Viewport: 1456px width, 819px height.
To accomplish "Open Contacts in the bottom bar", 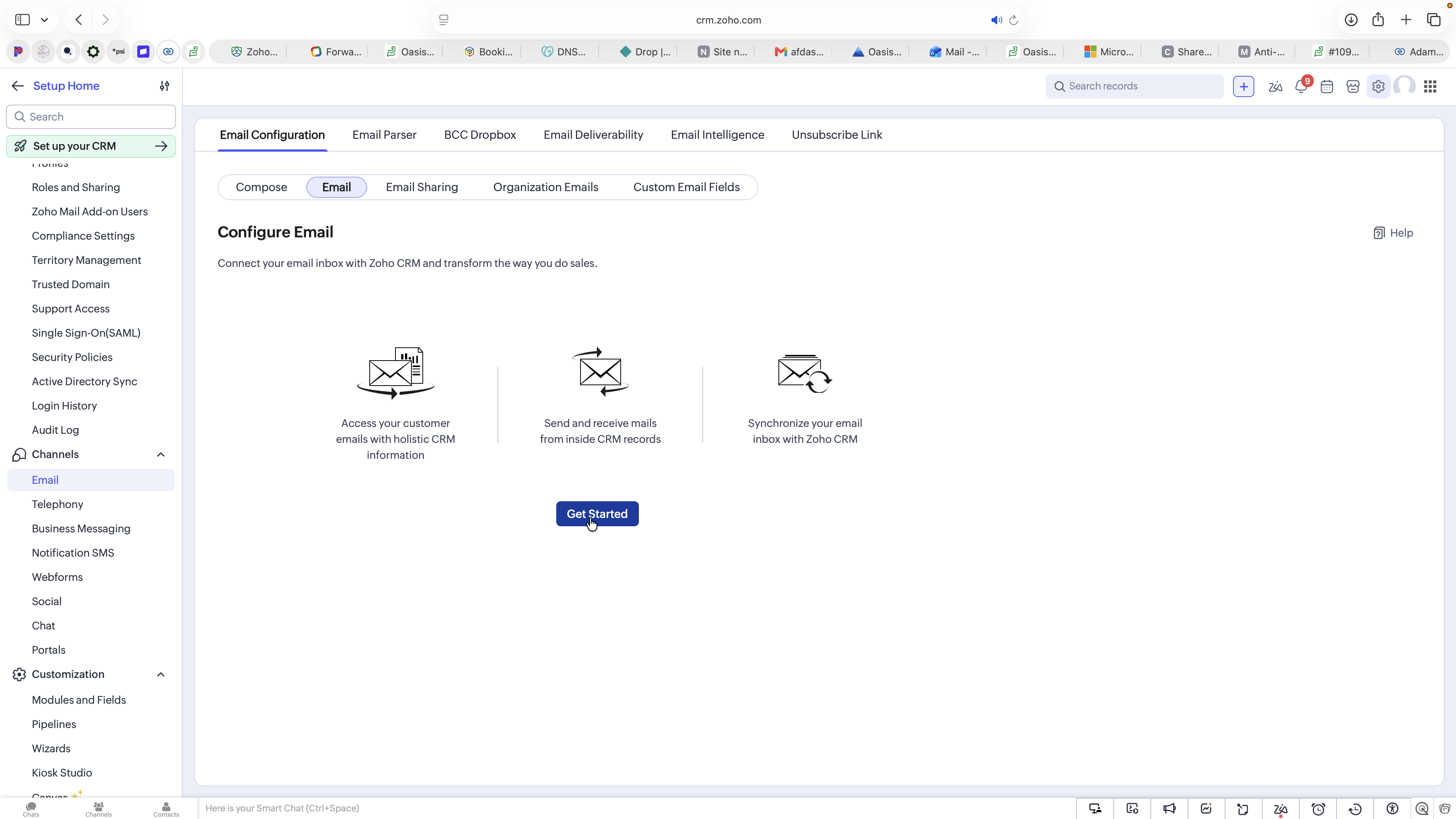I will click(x=166, y=810).
